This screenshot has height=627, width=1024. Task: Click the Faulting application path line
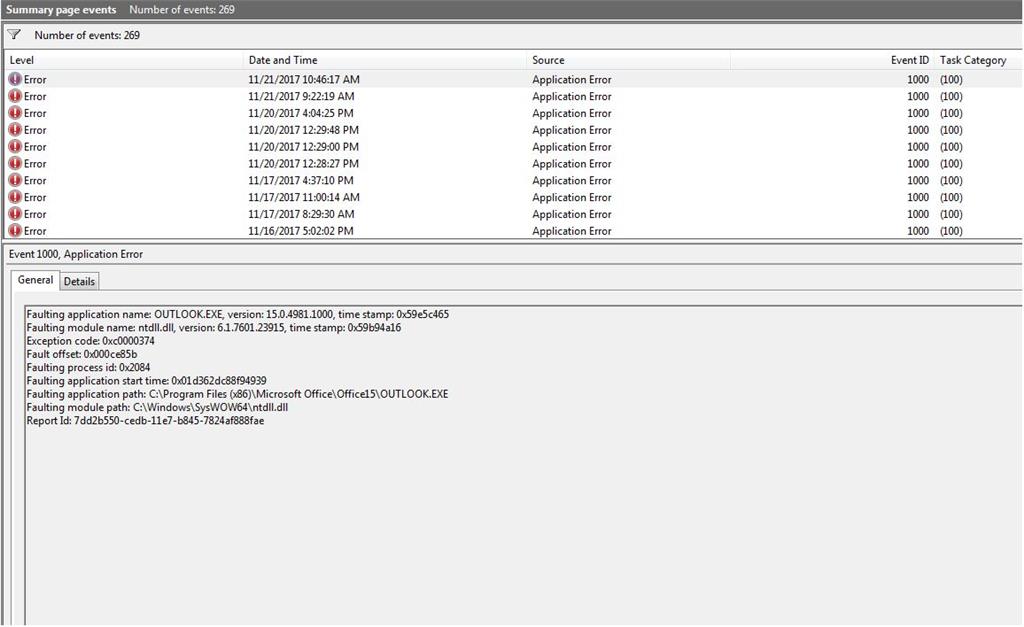pyautogui.click(x=237, y=394)
